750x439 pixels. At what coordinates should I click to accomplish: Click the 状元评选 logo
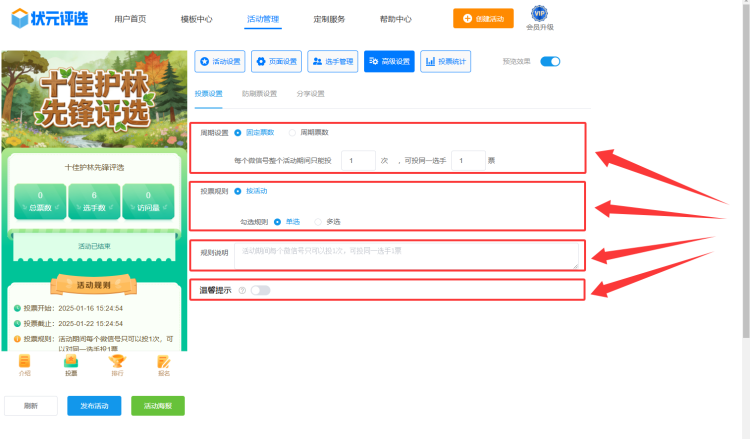[x=50, y=18]
